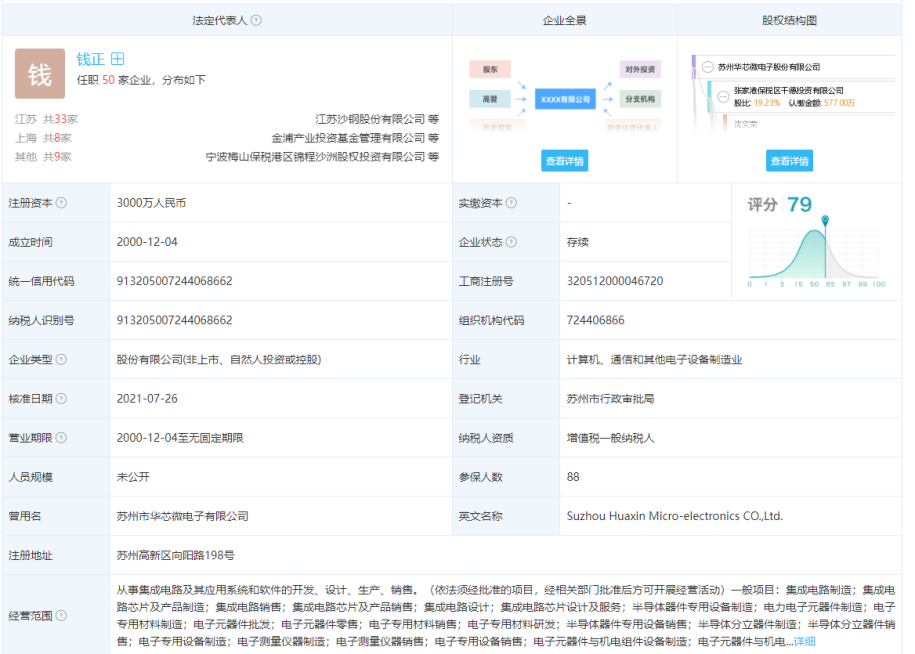Screen dimensions: 915x654
Task: Click help icon next to 经营范围
Action: pos(61,615)
